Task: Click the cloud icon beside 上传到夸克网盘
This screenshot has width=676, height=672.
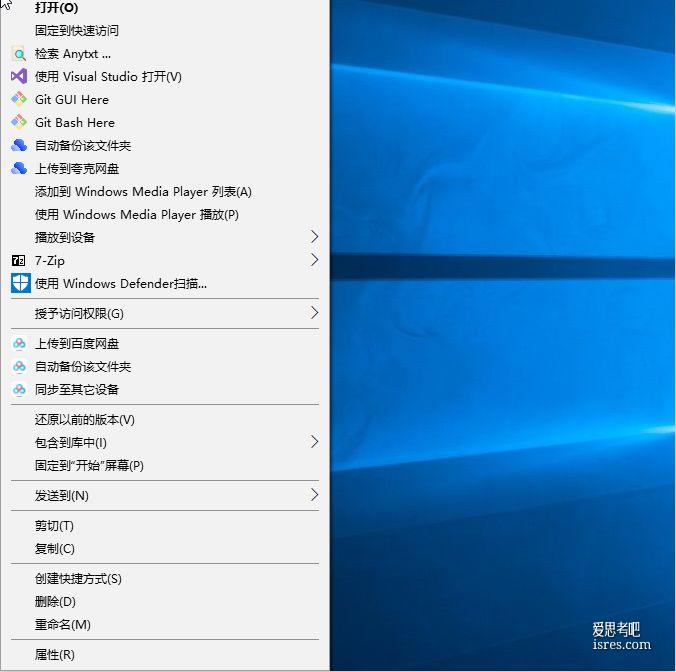Action: pyautogui.click(x=19, y=169)
